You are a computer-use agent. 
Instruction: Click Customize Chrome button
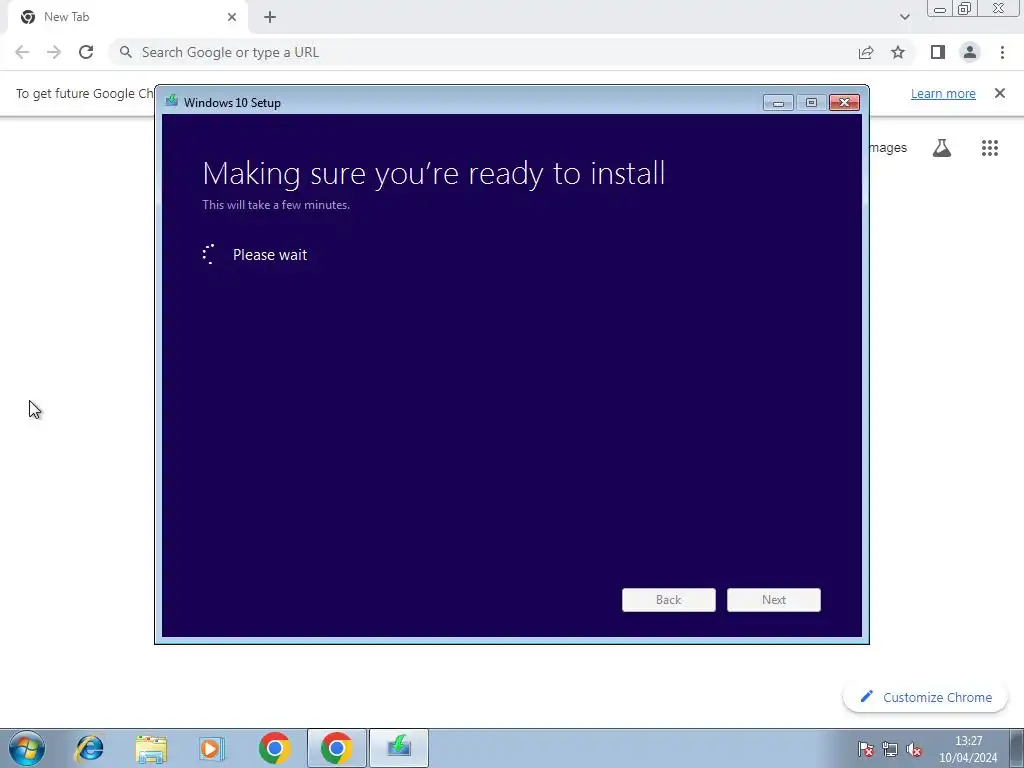(925, 697)
